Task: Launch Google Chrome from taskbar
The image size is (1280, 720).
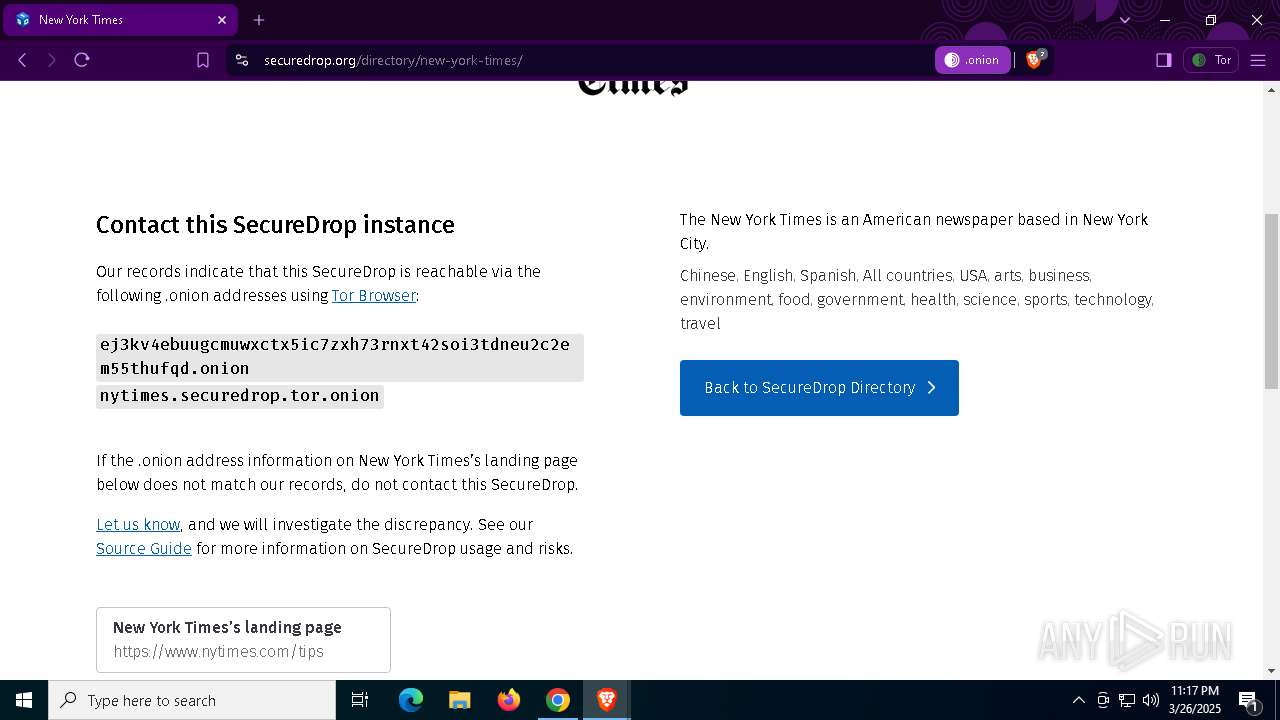Action: (x=558, y=700)
